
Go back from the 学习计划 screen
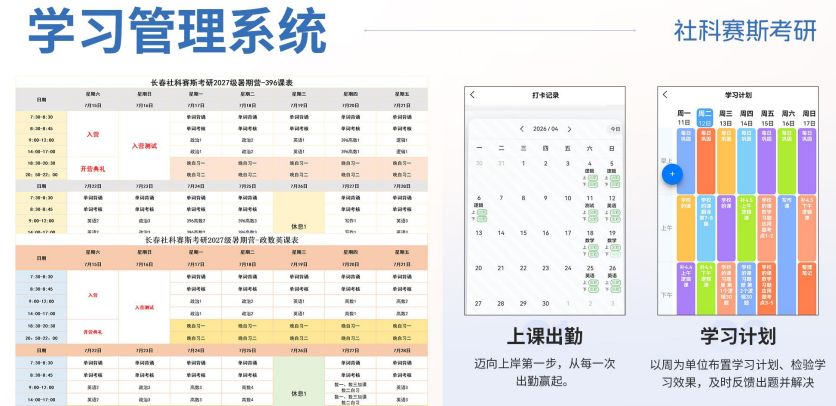pyautogui.click(x=665, y=95)
